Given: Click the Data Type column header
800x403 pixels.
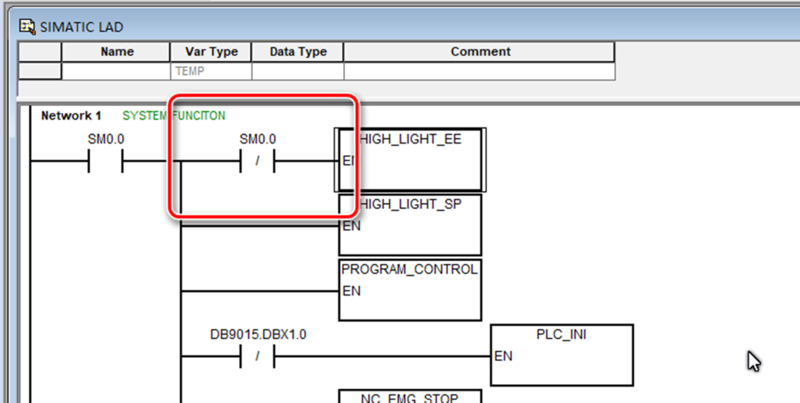Looking at the screenshot, I should pyautogui.click(x=298, y=52).
